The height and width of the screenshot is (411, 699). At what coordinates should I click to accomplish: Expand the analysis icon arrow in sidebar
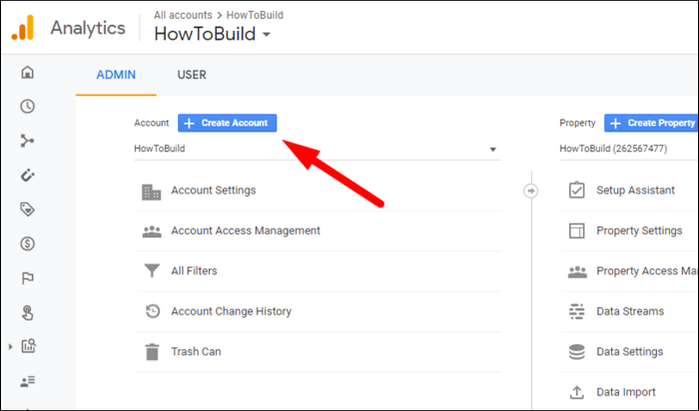11,346
